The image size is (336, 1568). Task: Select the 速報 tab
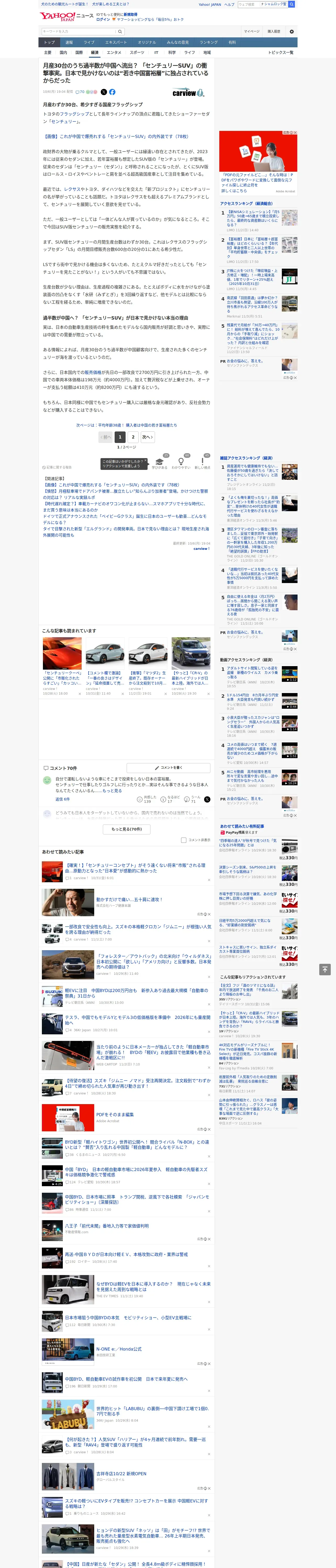click(x=69, y=43)
